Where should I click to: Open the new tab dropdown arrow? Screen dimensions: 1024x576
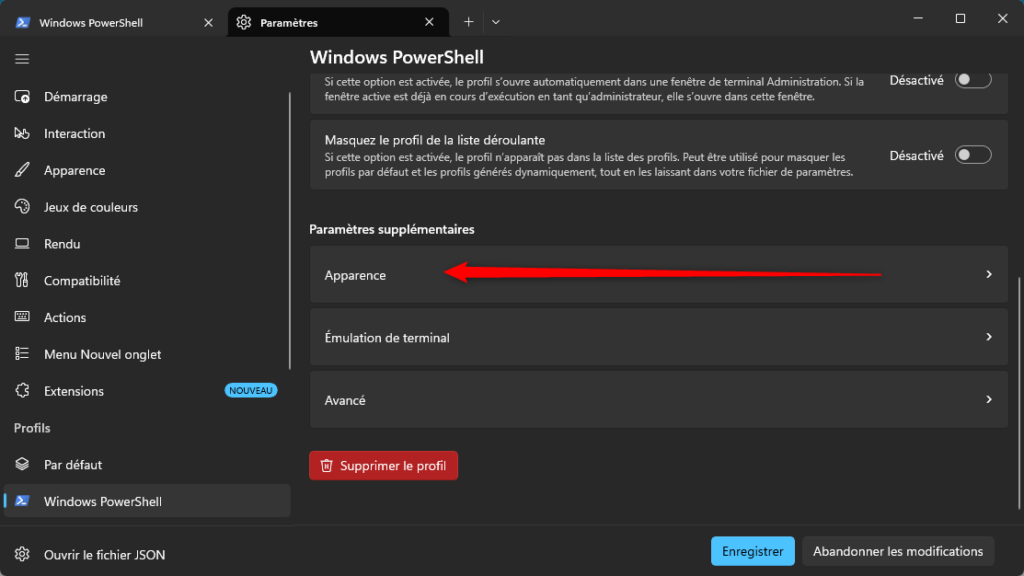(x=496, y=22)
